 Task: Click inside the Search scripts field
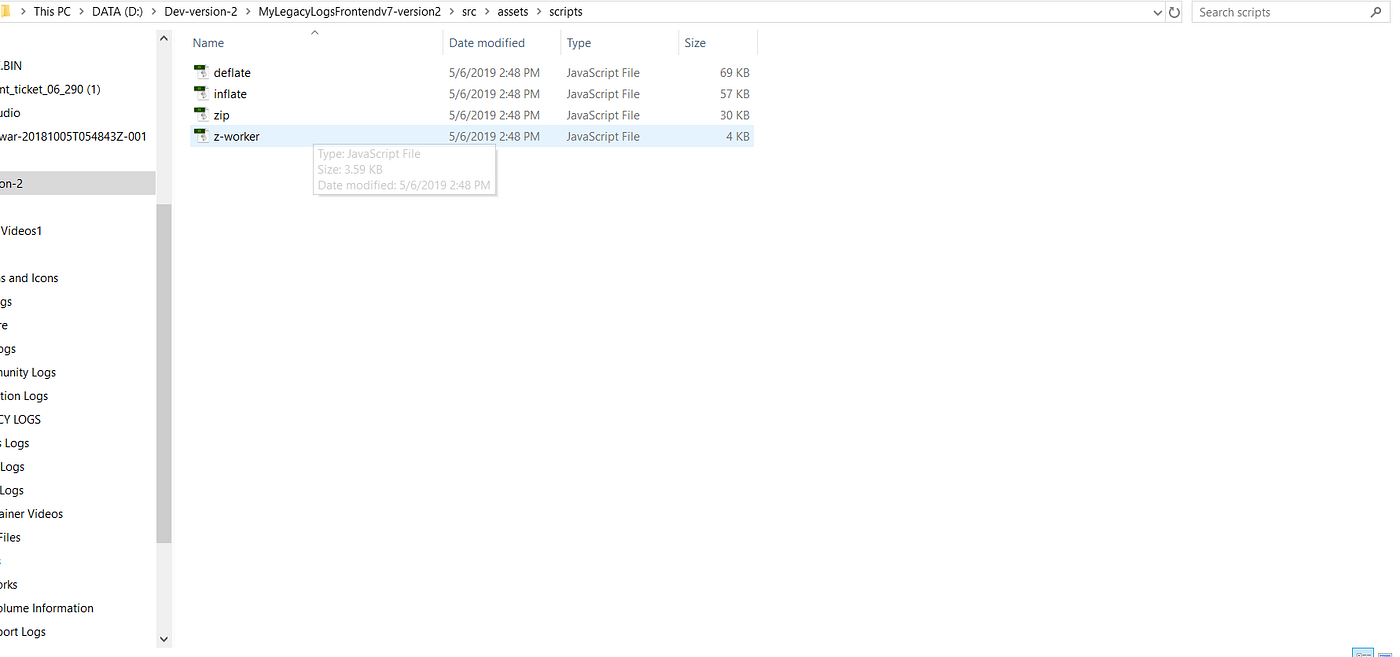[1270, 11]
